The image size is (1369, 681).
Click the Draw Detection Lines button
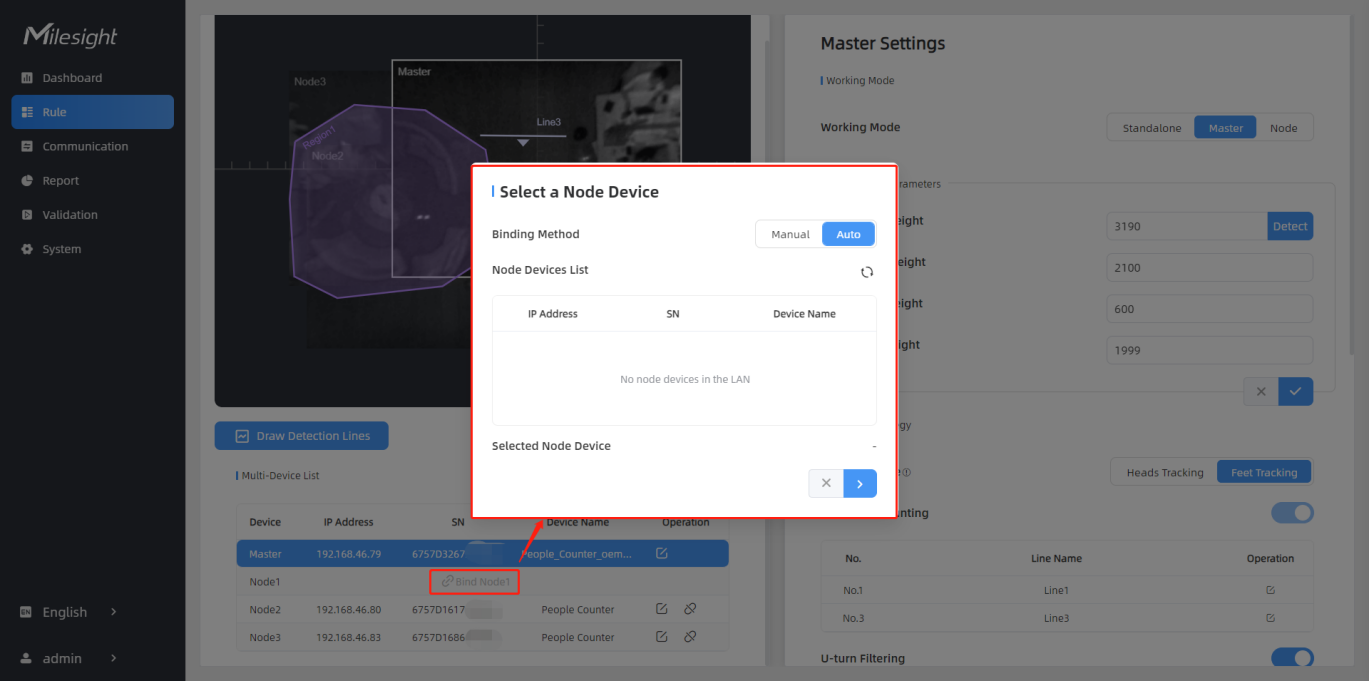pyautogui.click(x=301, y=436)
